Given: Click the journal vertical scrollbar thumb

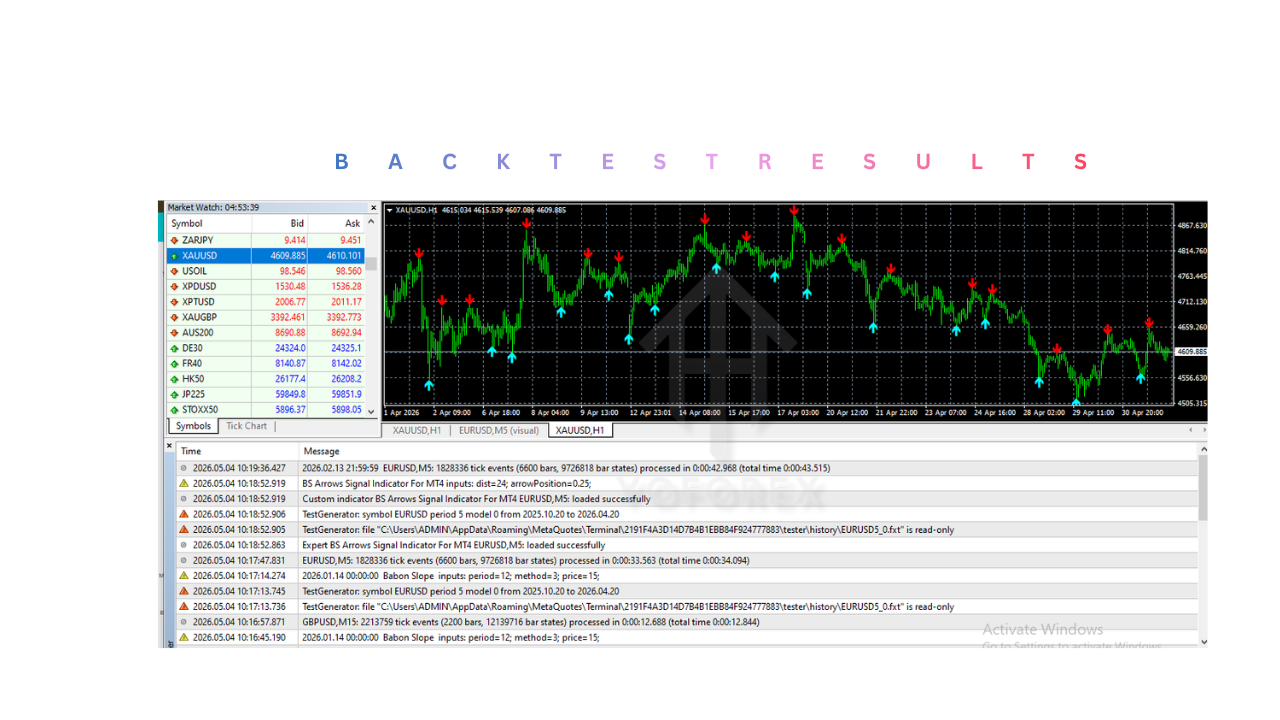Looking at the screenshot, I should pyautogui.click(x=1203, y=488).
